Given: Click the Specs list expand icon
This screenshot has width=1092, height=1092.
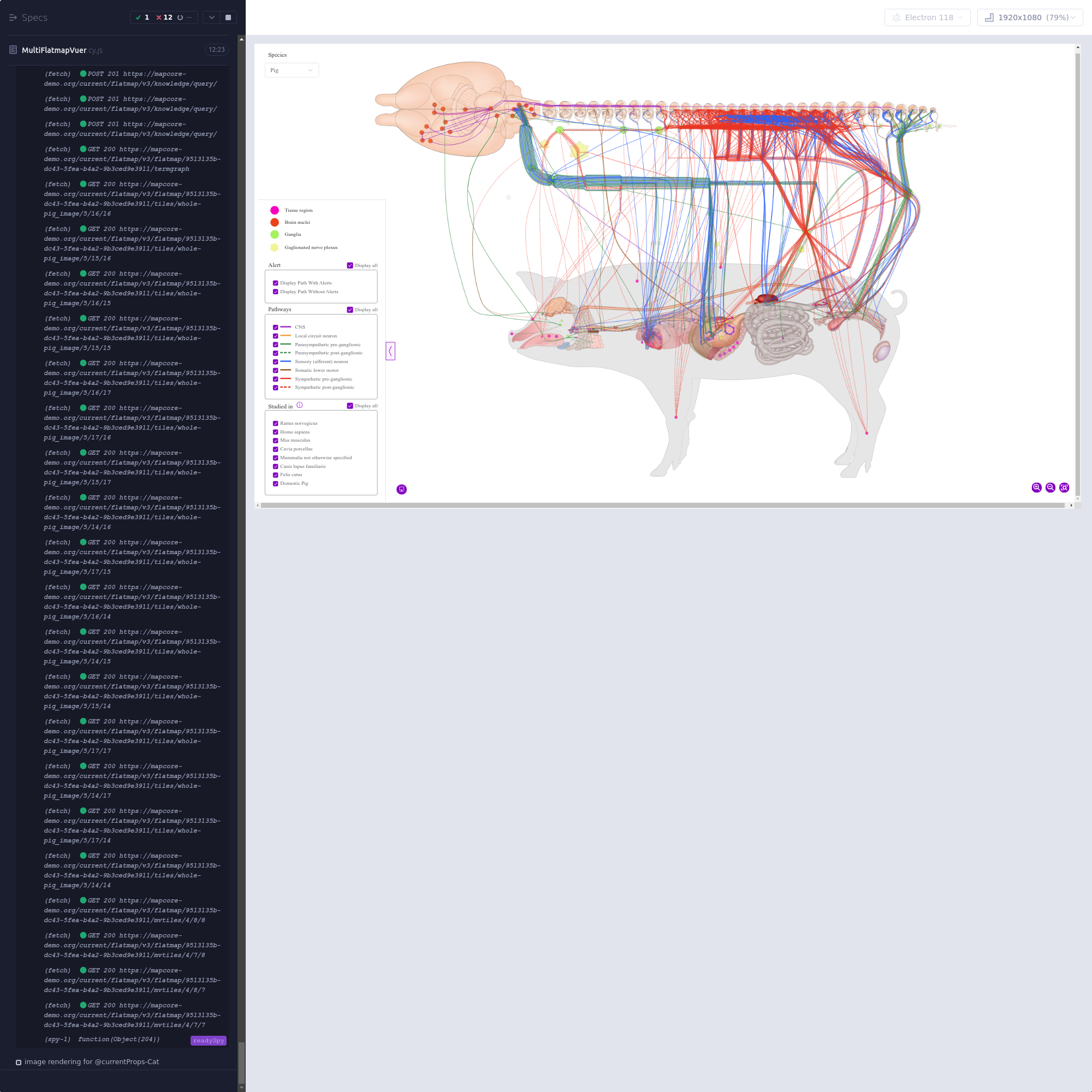Looking at the screenshot, I should pyautogui.click(x=13, y=17).
